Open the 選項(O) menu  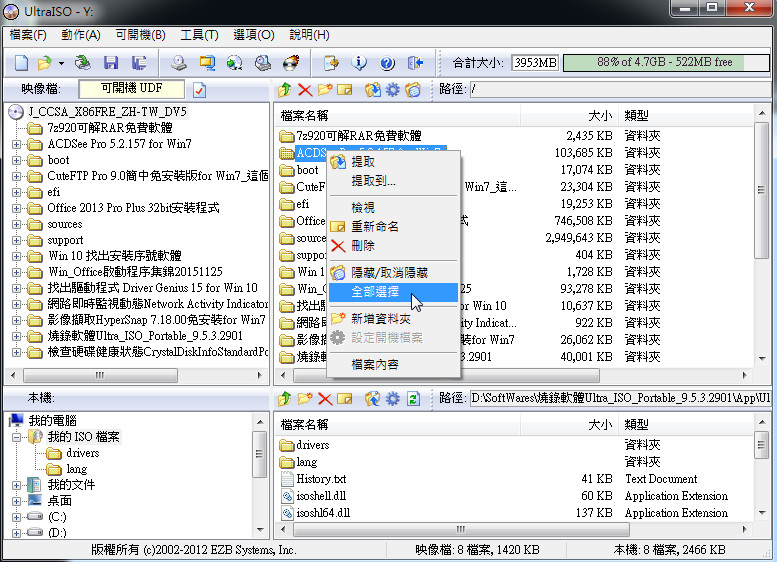[254, 35]
